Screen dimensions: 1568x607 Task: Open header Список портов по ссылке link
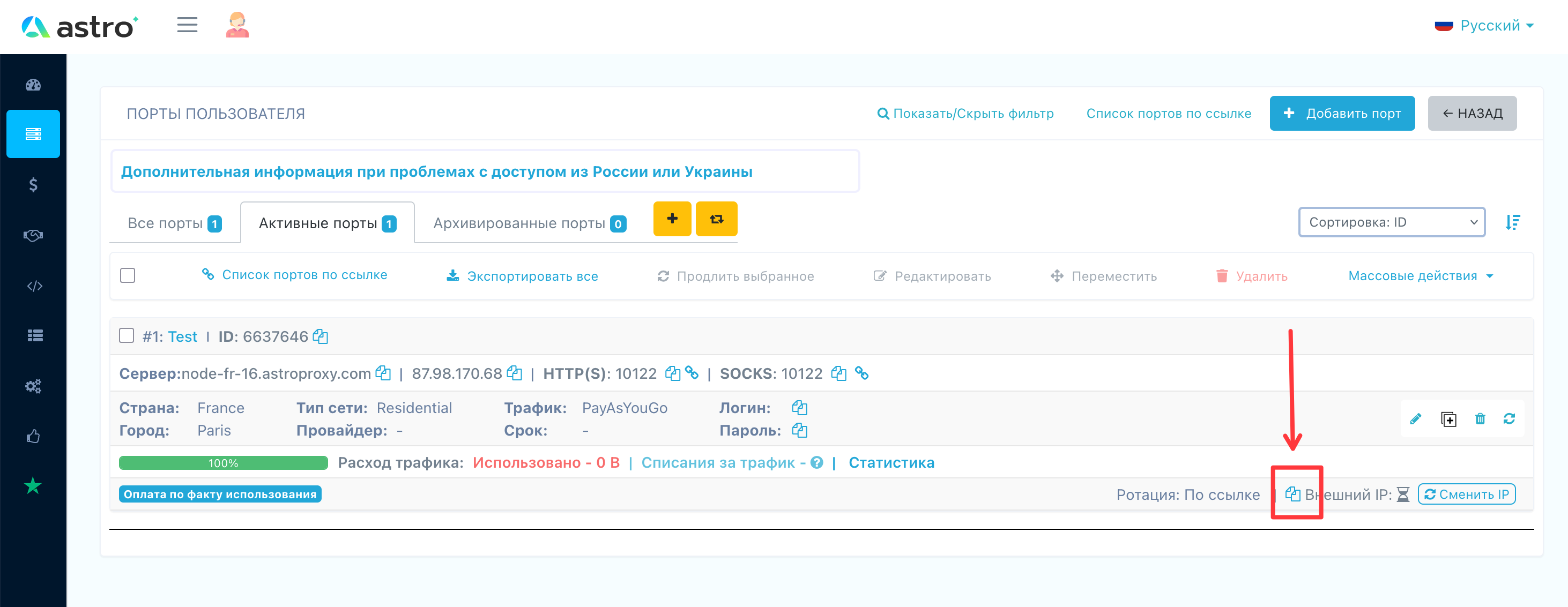pyautogui.click(x=1169, y=113)
